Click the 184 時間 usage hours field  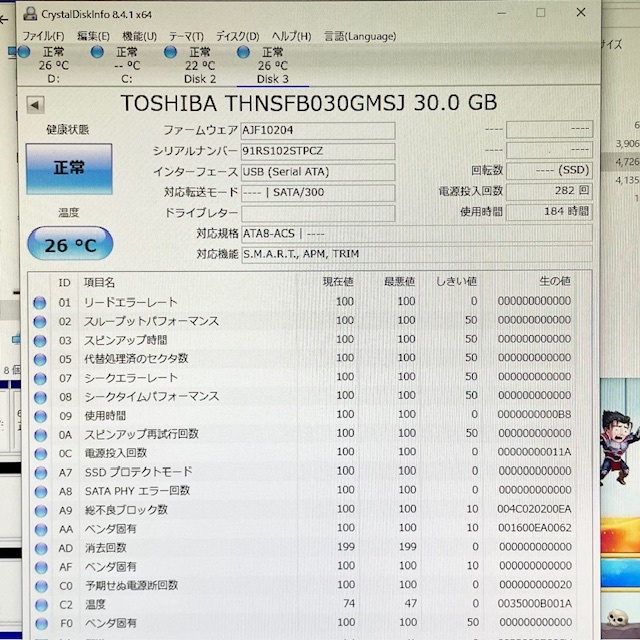click(549, 211)
